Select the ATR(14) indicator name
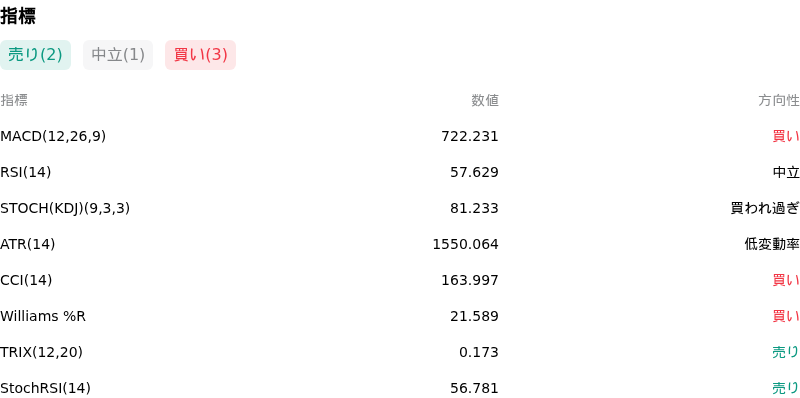 point(28,244)
